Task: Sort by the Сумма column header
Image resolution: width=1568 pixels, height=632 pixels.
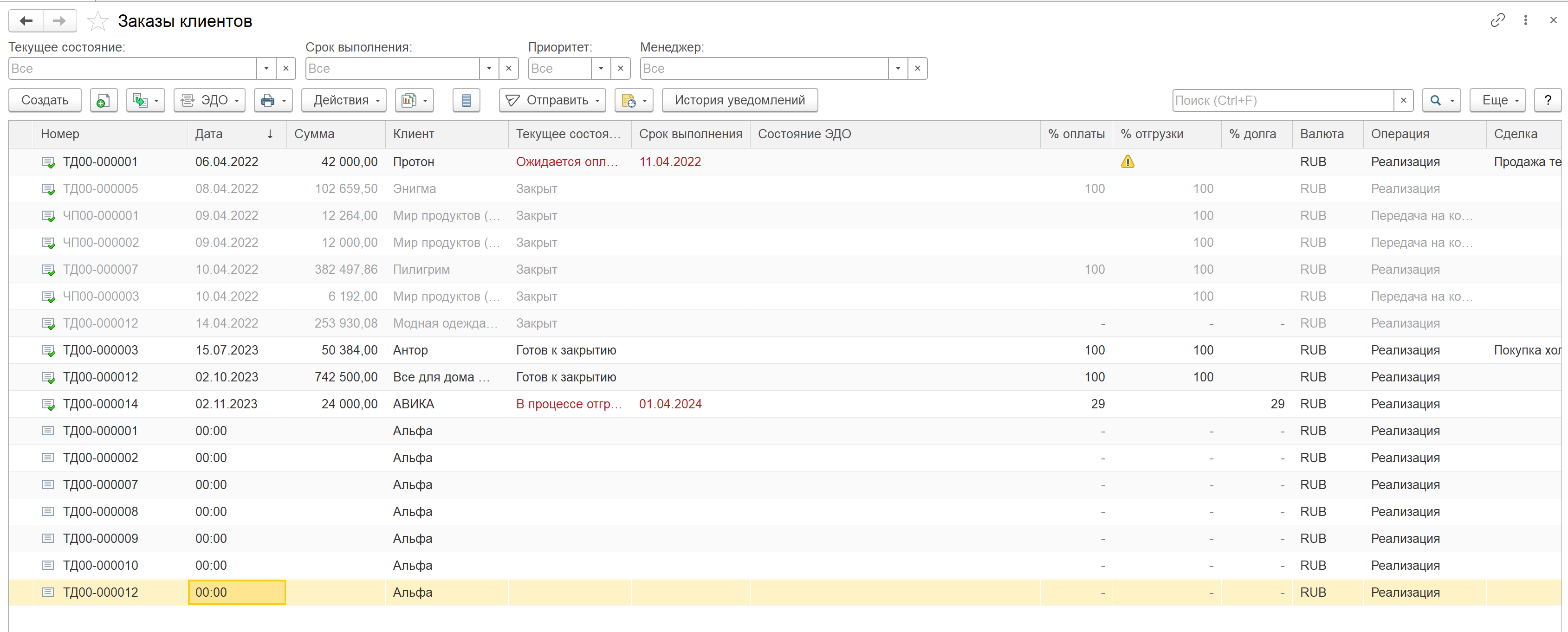Action: [336, 134]
